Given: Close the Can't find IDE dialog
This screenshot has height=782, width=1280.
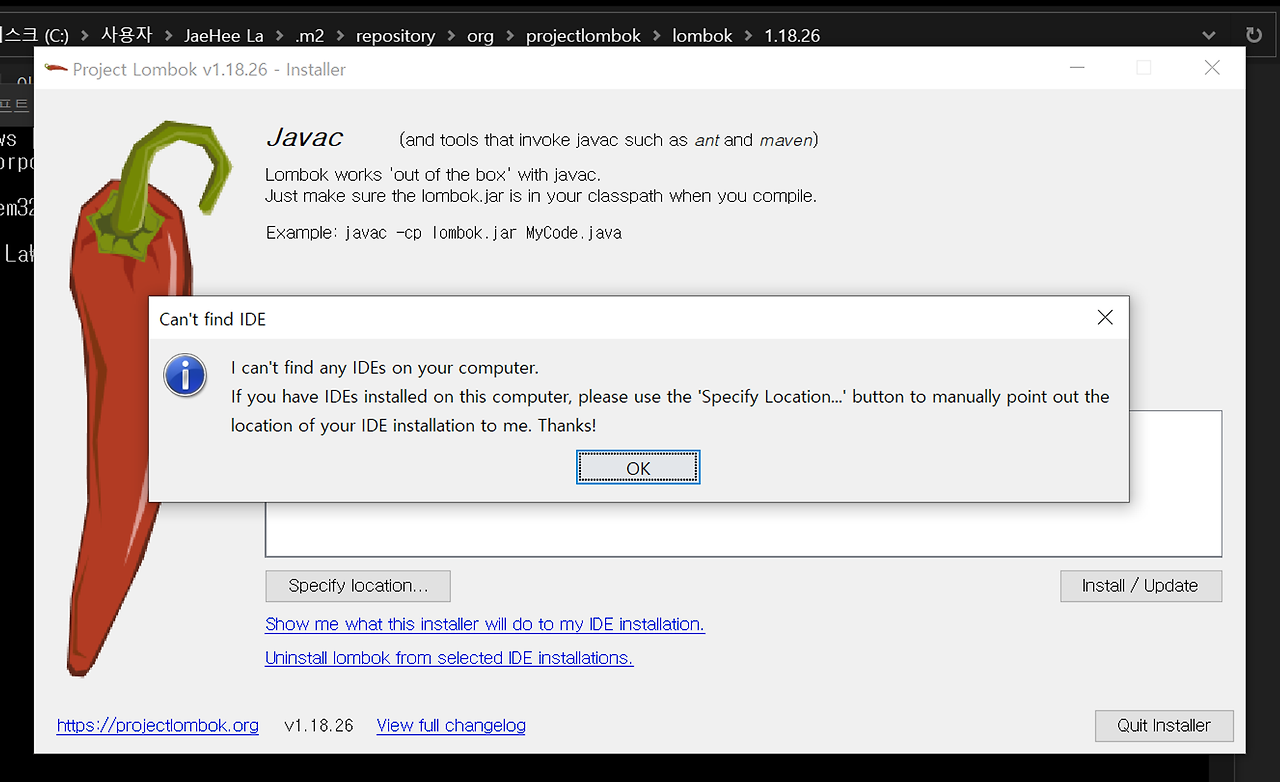Looking at the screenshot, I should pos(1105,318).
